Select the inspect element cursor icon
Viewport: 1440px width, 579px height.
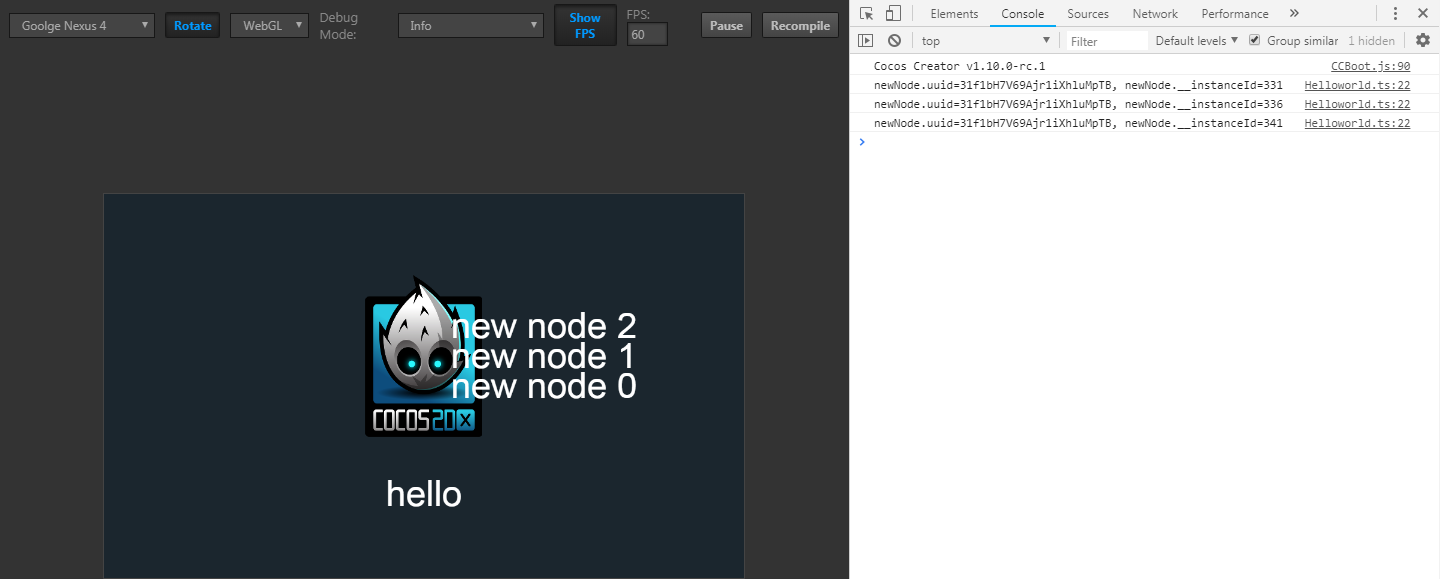tap(866, 13)
